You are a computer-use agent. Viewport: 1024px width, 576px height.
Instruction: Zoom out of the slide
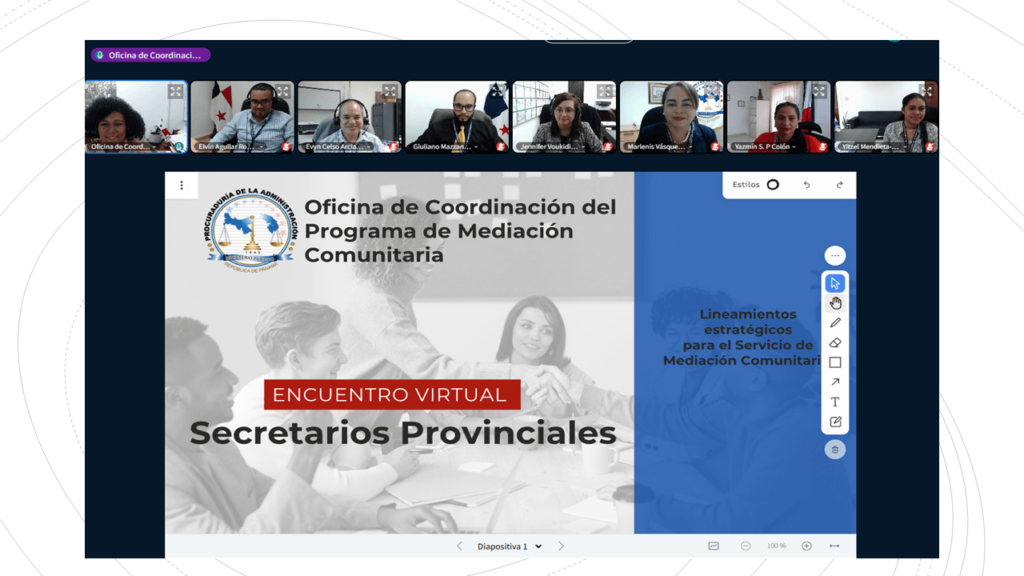[745, 546]
